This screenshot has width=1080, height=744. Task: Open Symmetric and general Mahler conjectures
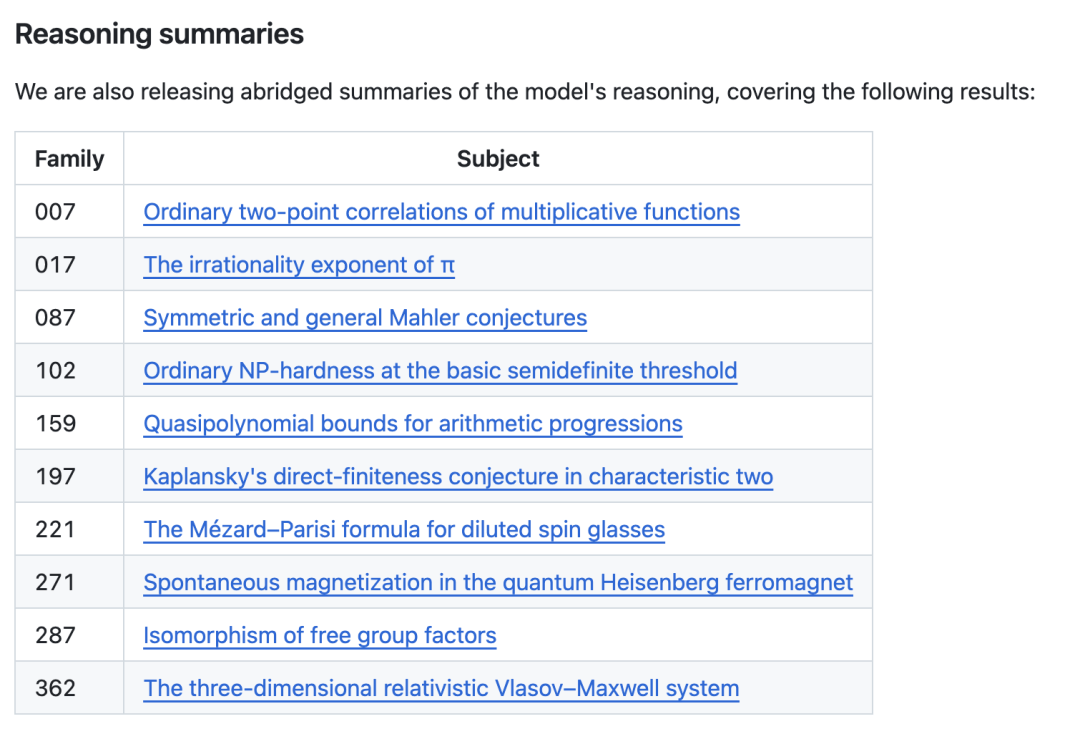tap(365, 318)
